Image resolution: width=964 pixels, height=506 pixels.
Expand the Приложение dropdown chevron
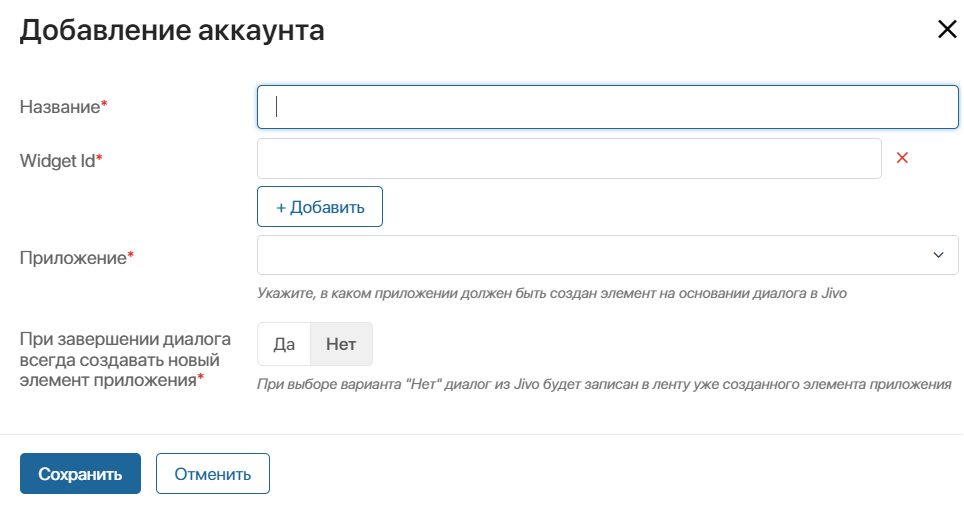coord(938,255)
